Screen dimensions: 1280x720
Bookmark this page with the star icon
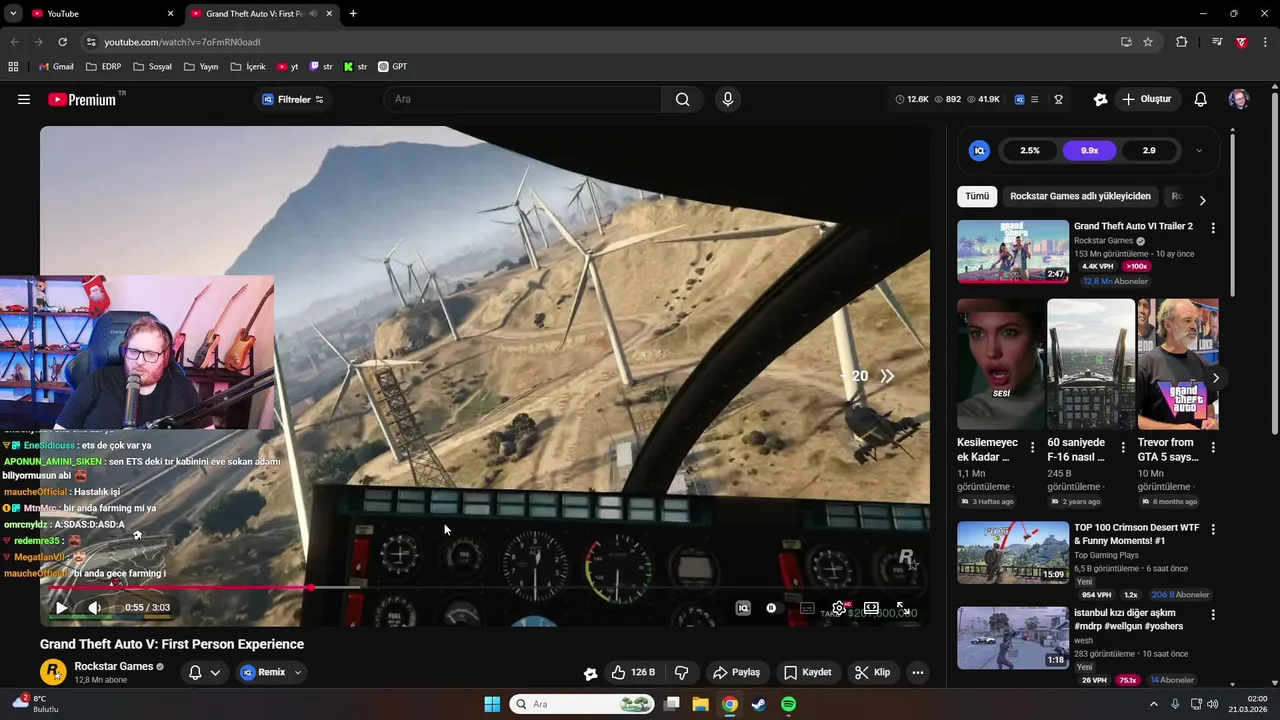click(x=1148, y=42)
